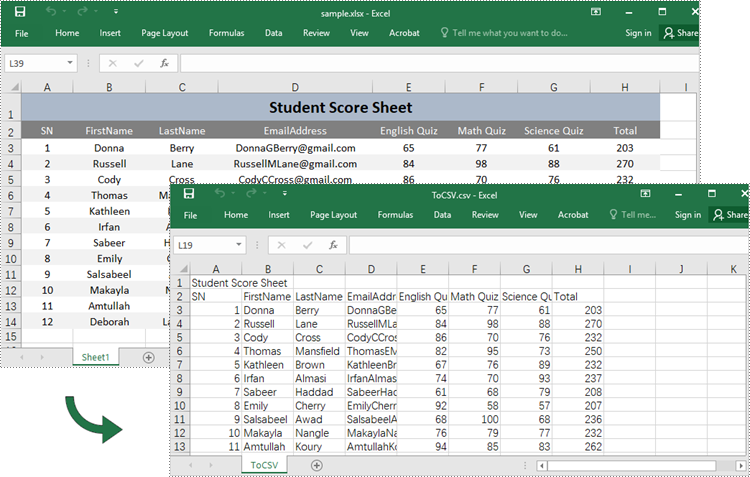Screen dimensions: 750x477
Task: Click insert function fx icon in sample.xlsx
Action: pos(164,63)
